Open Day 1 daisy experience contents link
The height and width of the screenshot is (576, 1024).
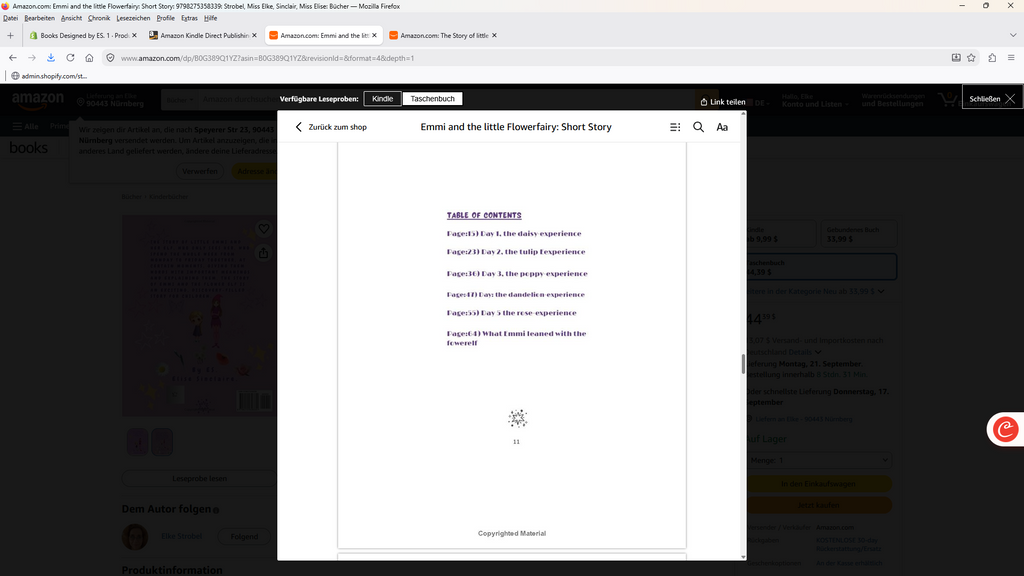514,234
